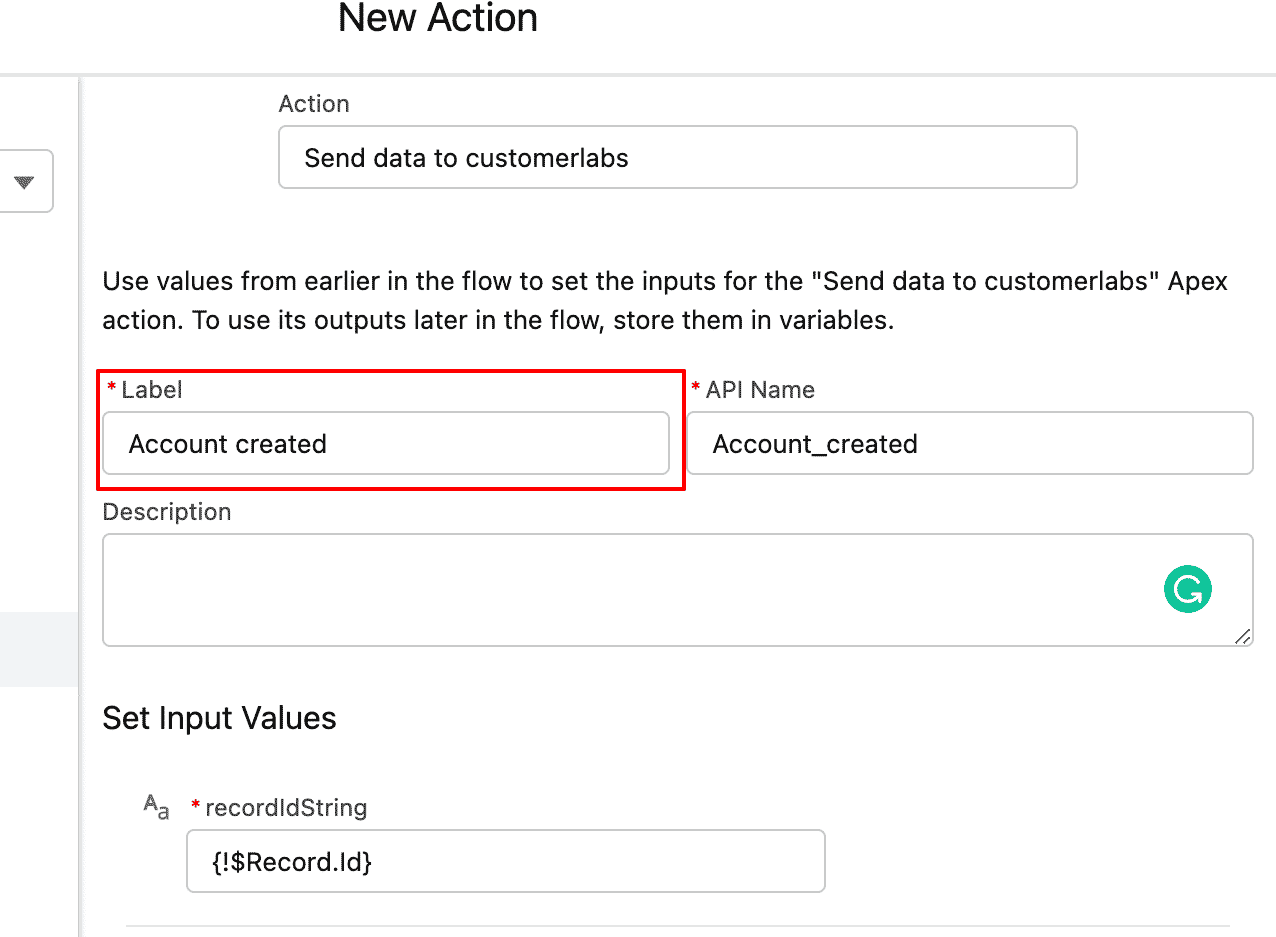Click the recordIdString field '{!$Record.Id}'
This screenshot has height=937, width=1276.
[505, 861]
